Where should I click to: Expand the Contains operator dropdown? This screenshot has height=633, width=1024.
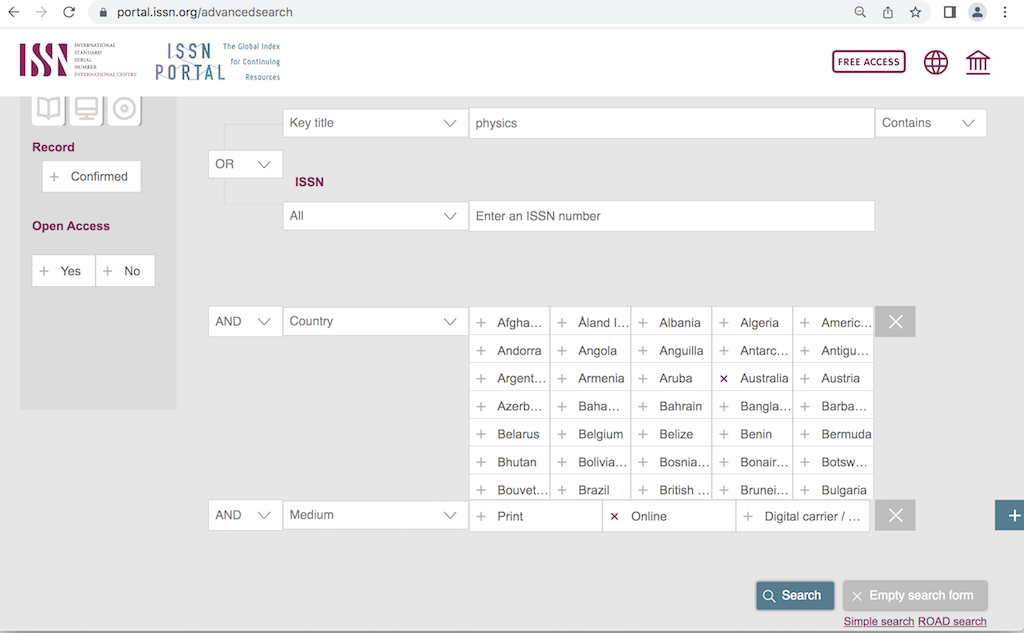(930, 122)
